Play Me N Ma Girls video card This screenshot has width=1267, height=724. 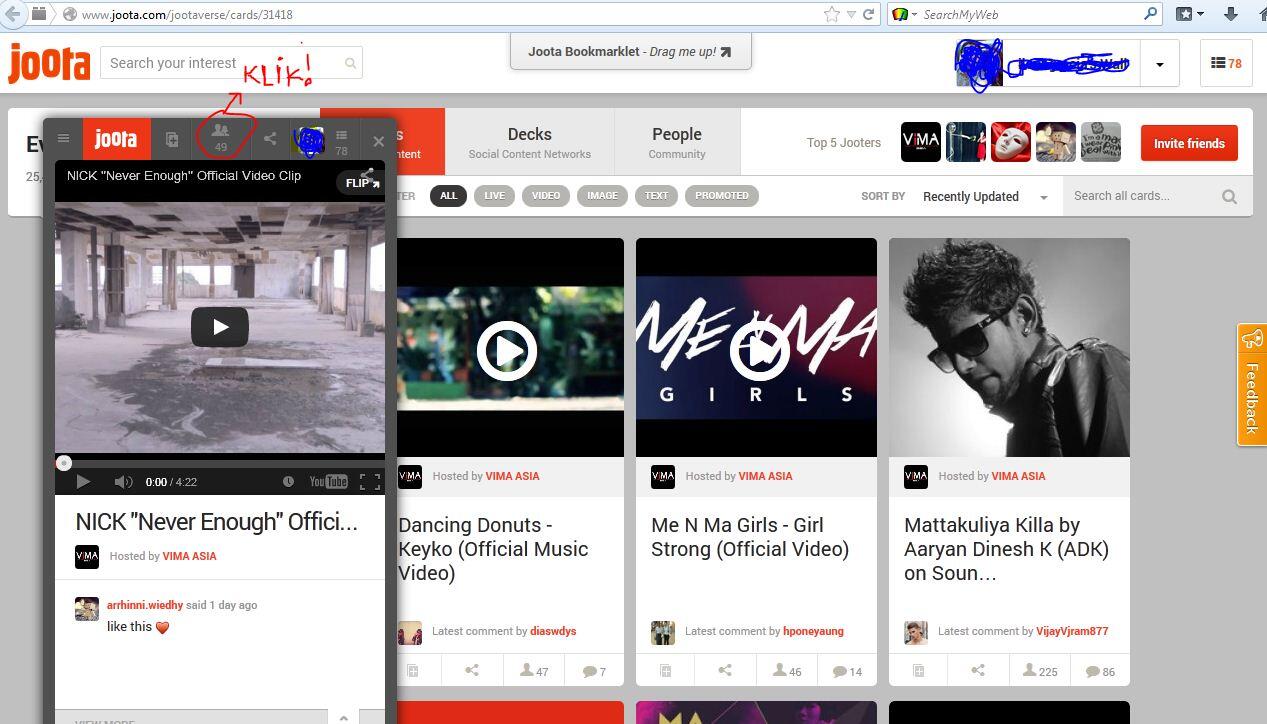click(758, 351)
